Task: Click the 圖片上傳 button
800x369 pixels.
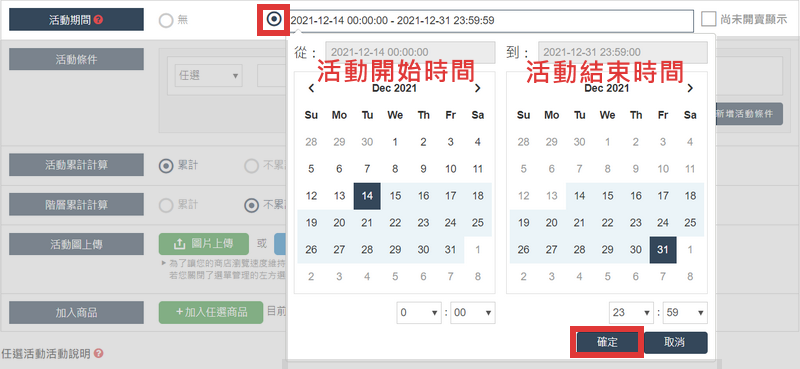Action: [204, 244]
